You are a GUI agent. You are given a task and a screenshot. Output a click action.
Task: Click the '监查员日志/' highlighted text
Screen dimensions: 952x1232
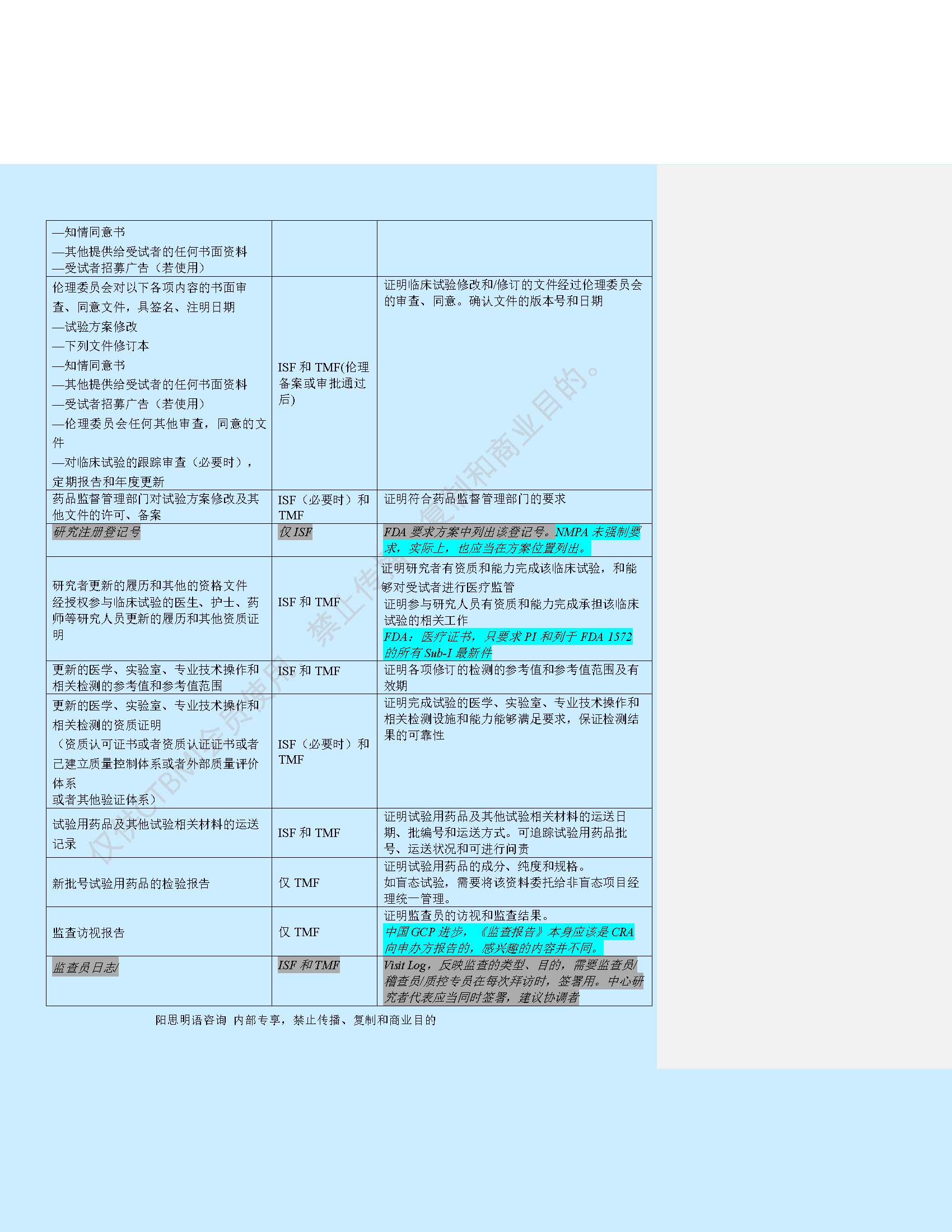click(x=85, y=968)
